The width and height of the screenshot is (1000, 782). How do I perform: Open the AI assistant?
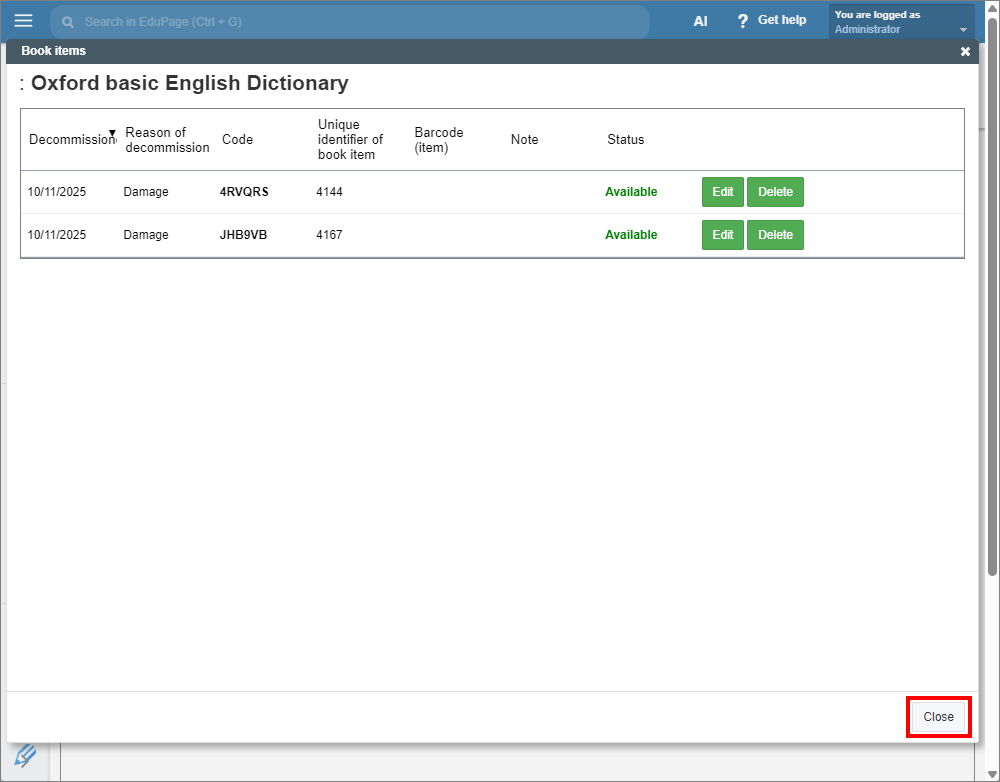pos(700,21)
